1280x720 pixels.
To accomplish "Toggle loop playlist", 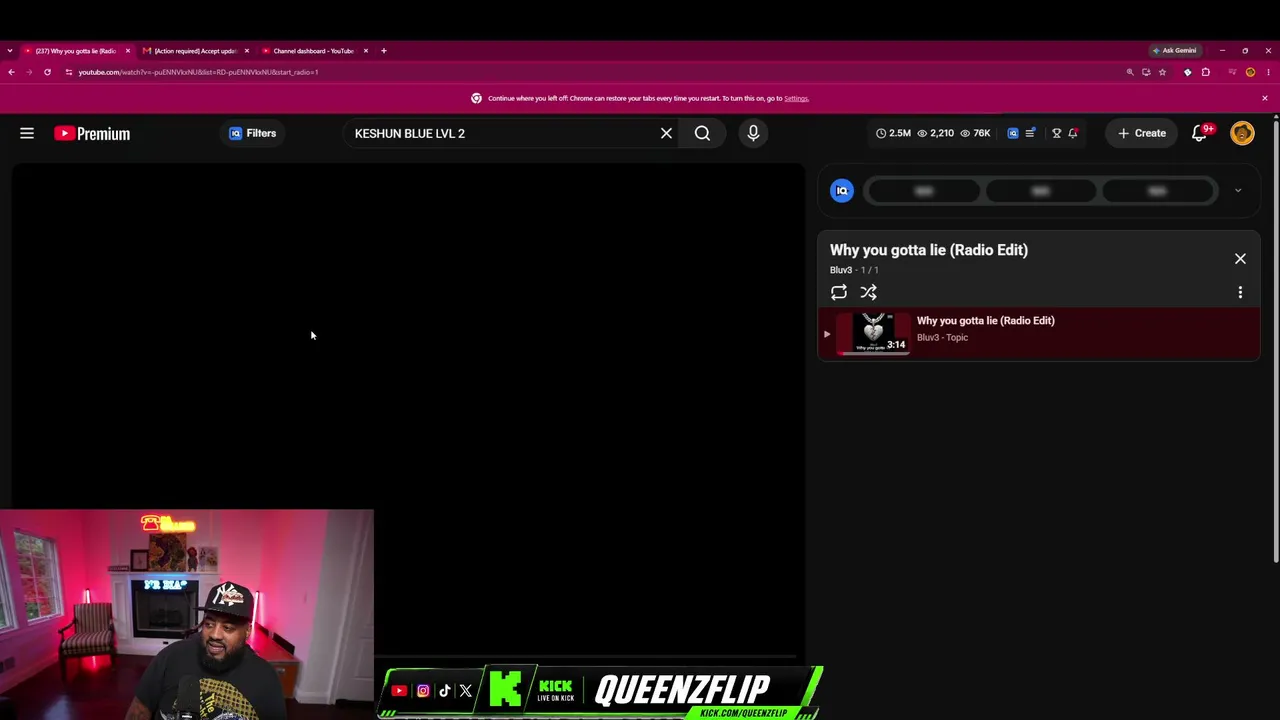I will coord(839,292).
